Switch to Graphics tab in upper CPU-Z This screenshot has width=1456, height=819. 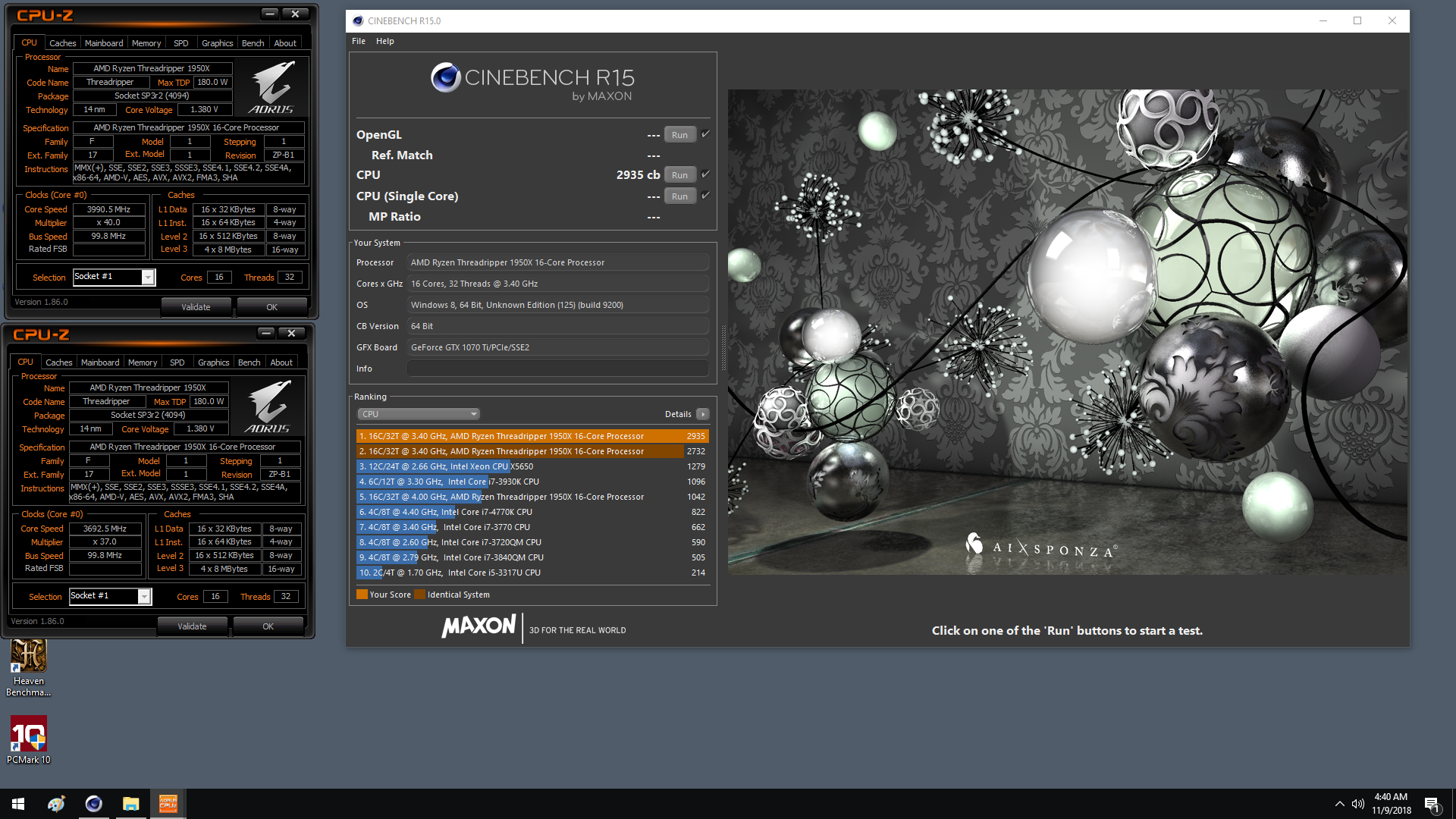pyautogui.click(x=217, y=43)
